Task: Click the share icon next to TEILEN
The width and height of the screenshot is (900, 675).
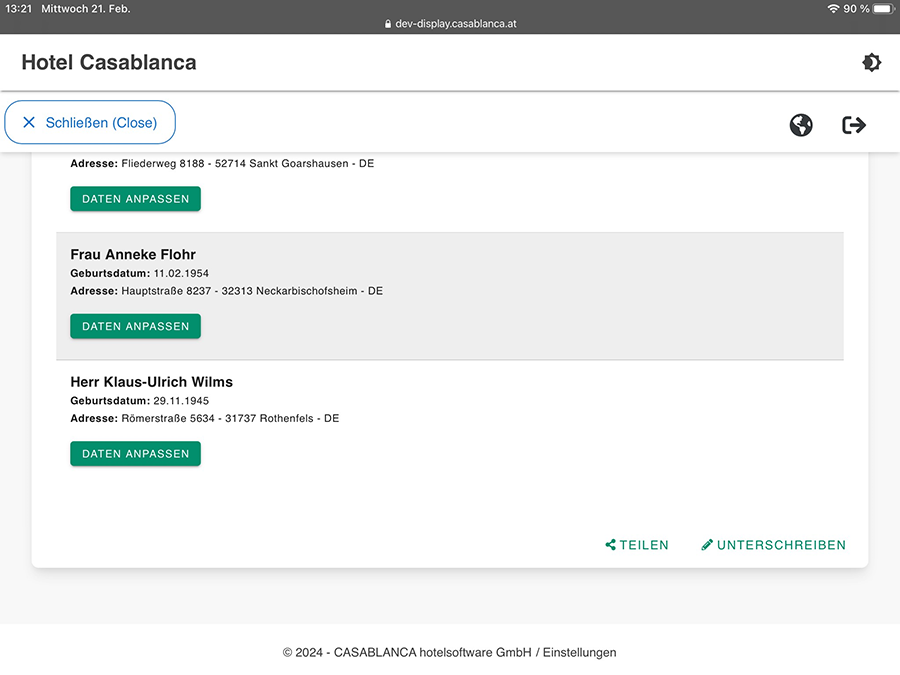Action: 610,545
